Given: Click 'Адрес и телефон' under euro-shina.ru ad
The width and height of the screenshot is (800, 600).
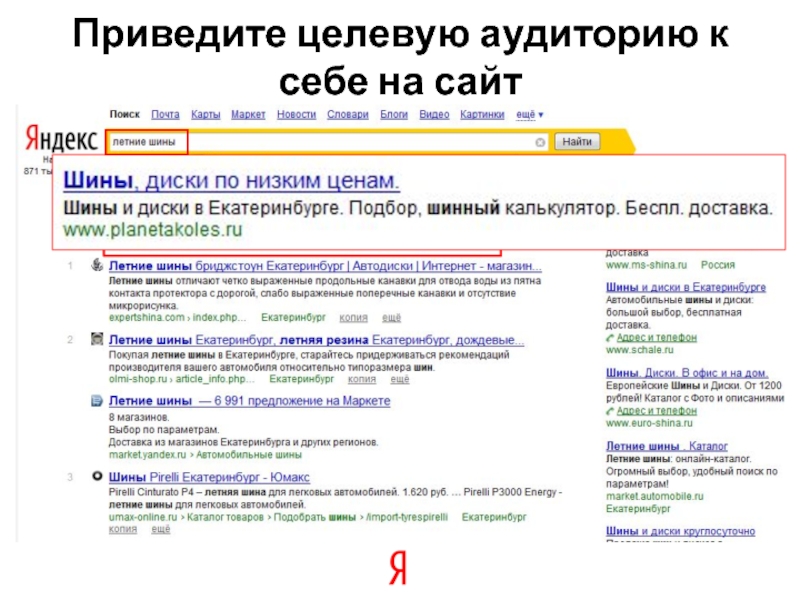Looking at the screenshot, I should pos(657,411).
